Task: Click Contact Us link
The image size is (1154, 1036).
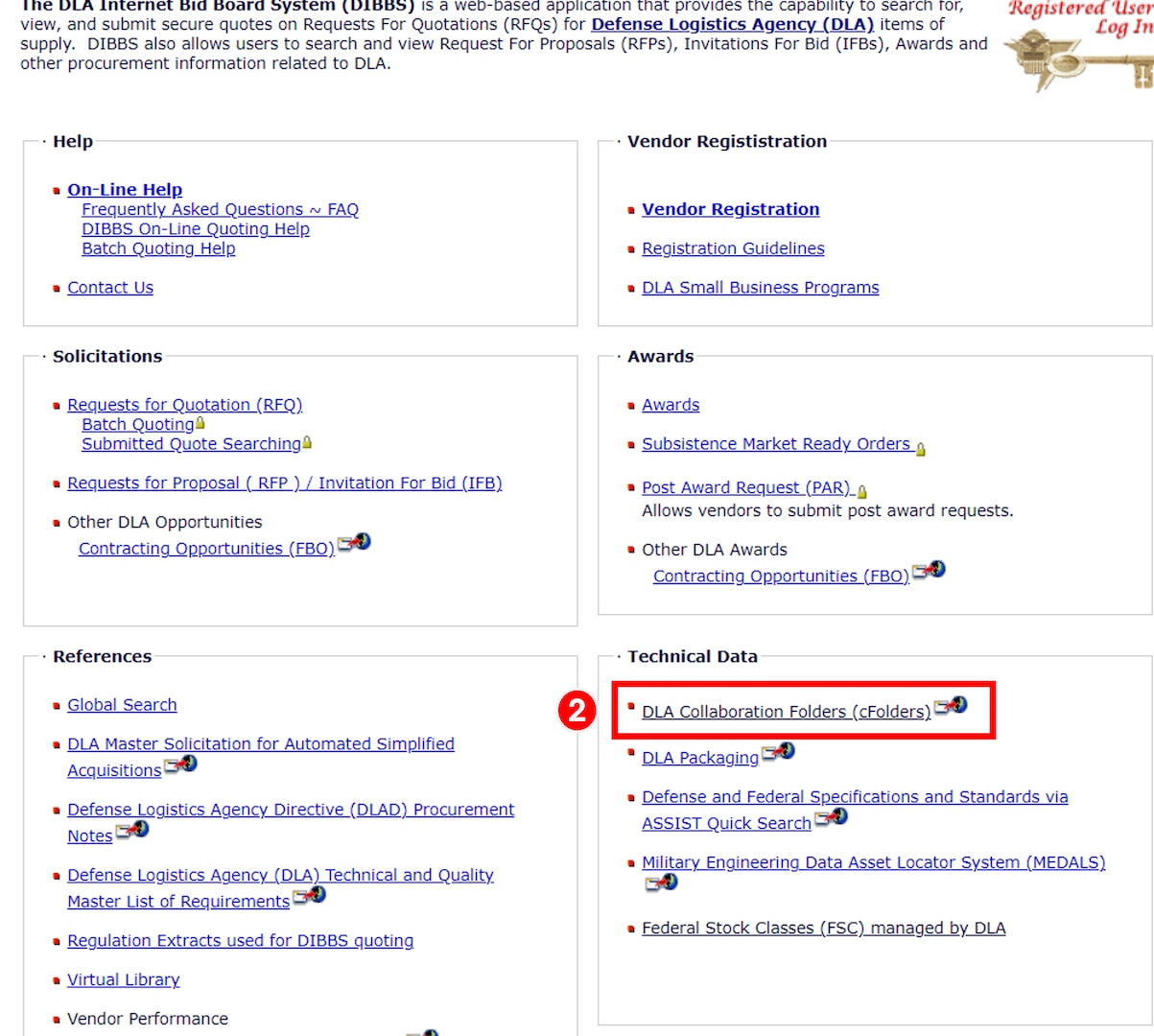Action: click(110, 288)
